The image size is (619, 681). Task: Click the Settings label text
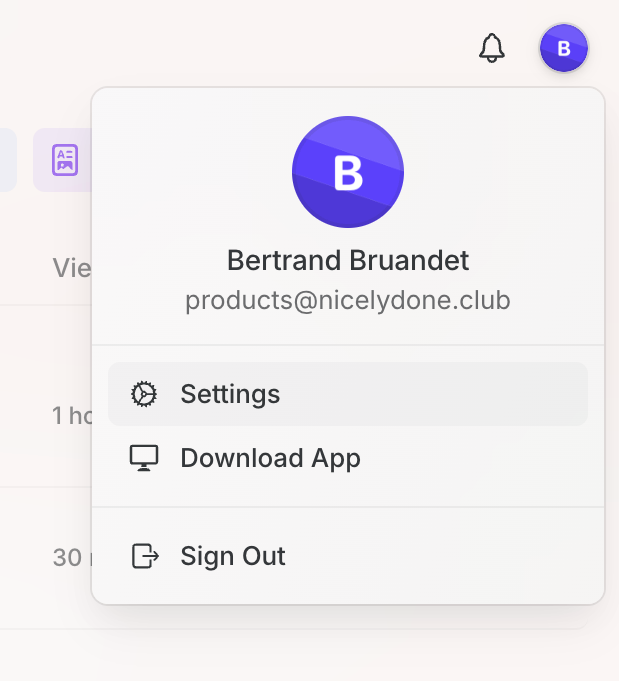click(x=230, y=394)
